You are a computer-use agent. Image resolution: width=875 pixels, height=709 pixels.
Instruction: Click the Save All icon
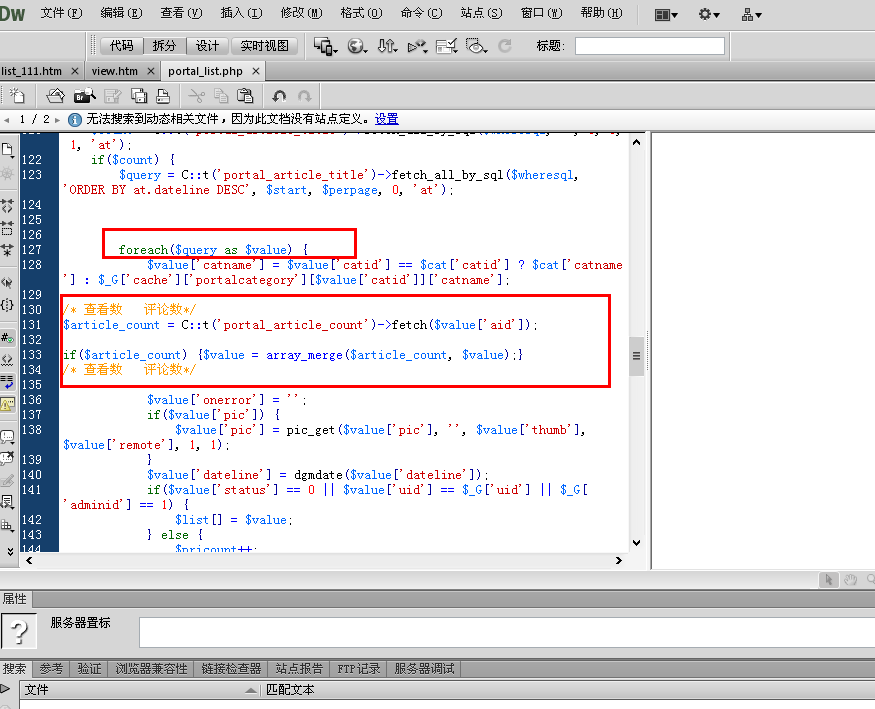tap(139, 96)
